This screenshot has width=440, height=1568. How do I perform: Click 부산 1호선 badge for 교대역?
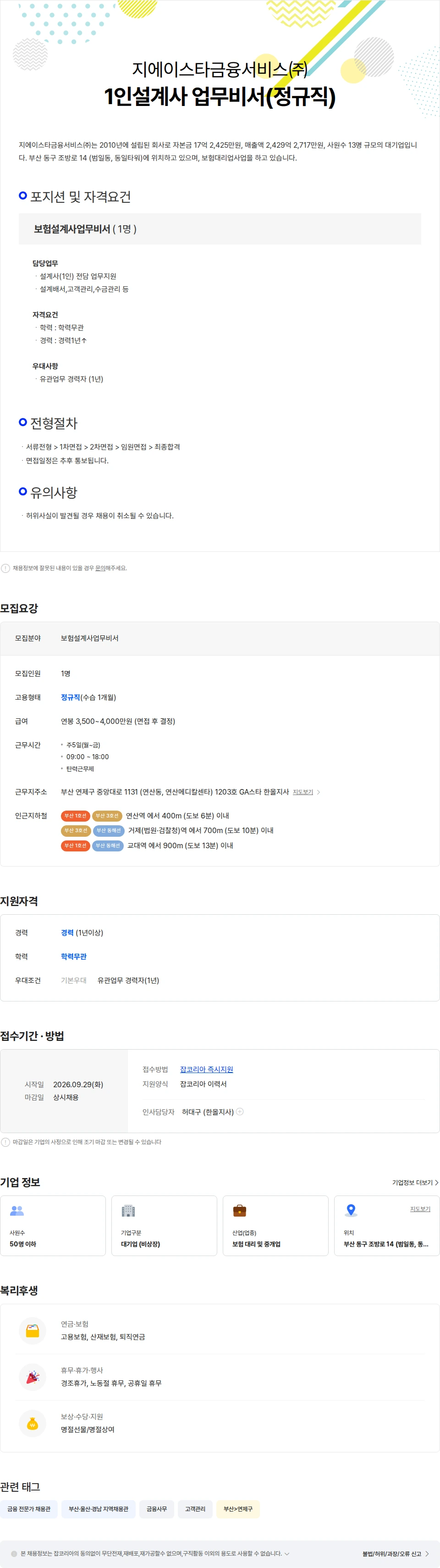[75, 845]
